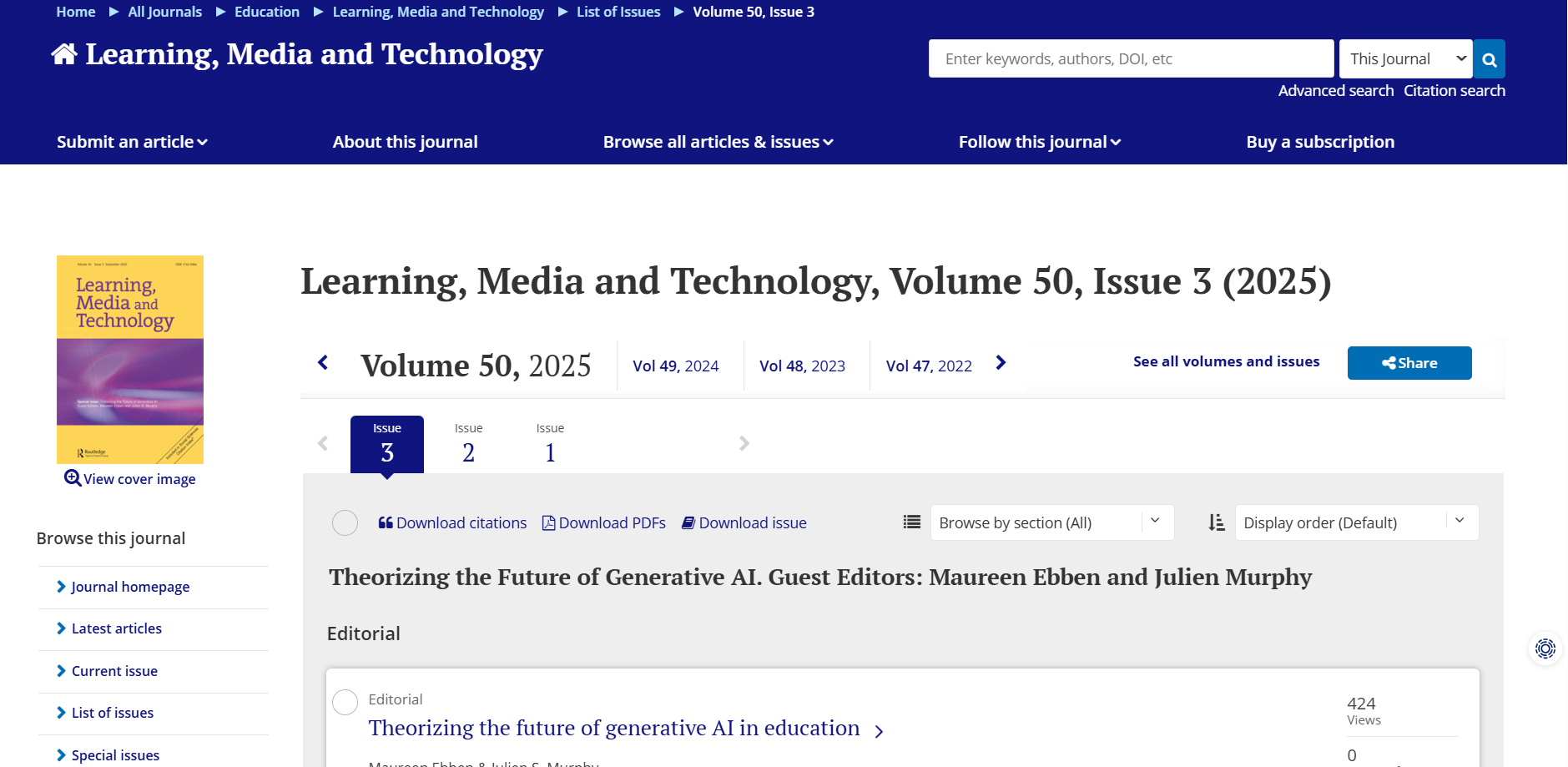
Task: Select Vol 48, 2023
Action: coord(802,366)
